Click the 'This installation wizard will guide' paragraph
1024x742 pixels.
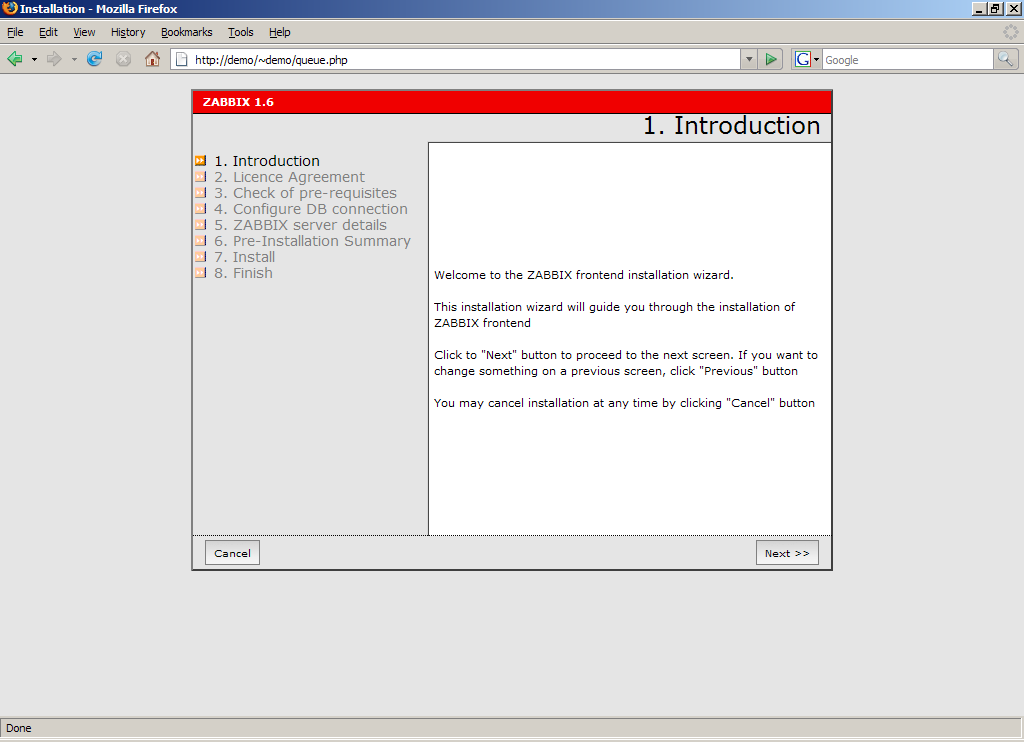tap(615, 315)
